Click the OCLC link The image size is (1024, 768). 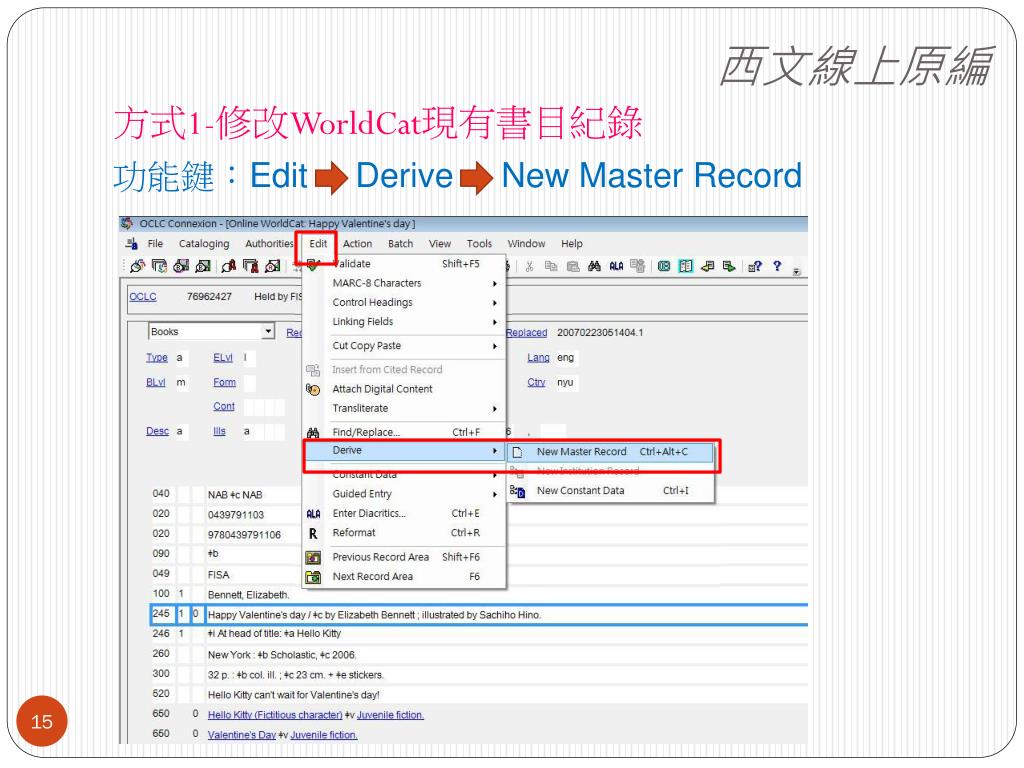142,296
